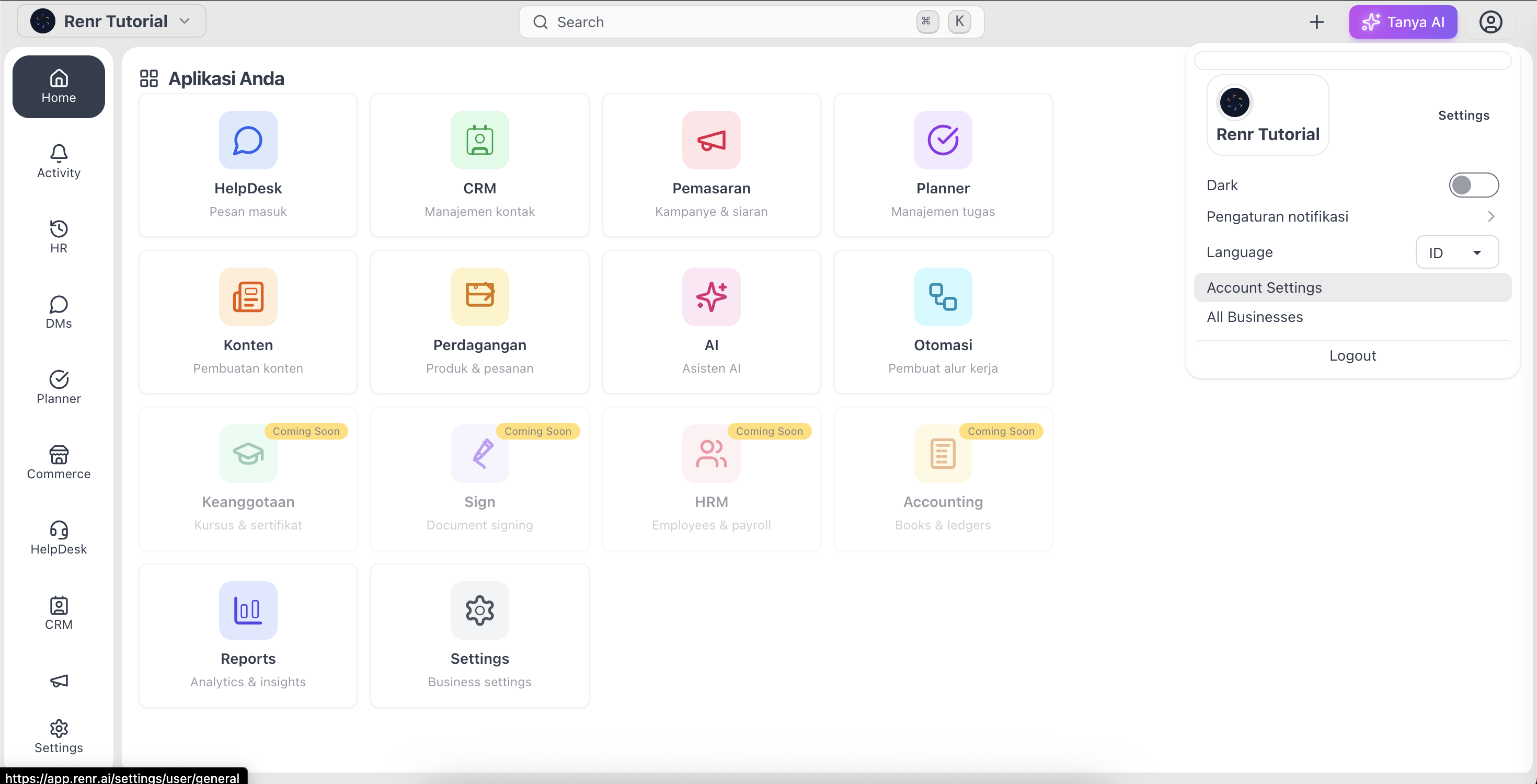Open the user profile avatar icon
This screenshot has height=784, width=1537.
pos(1490,22)
